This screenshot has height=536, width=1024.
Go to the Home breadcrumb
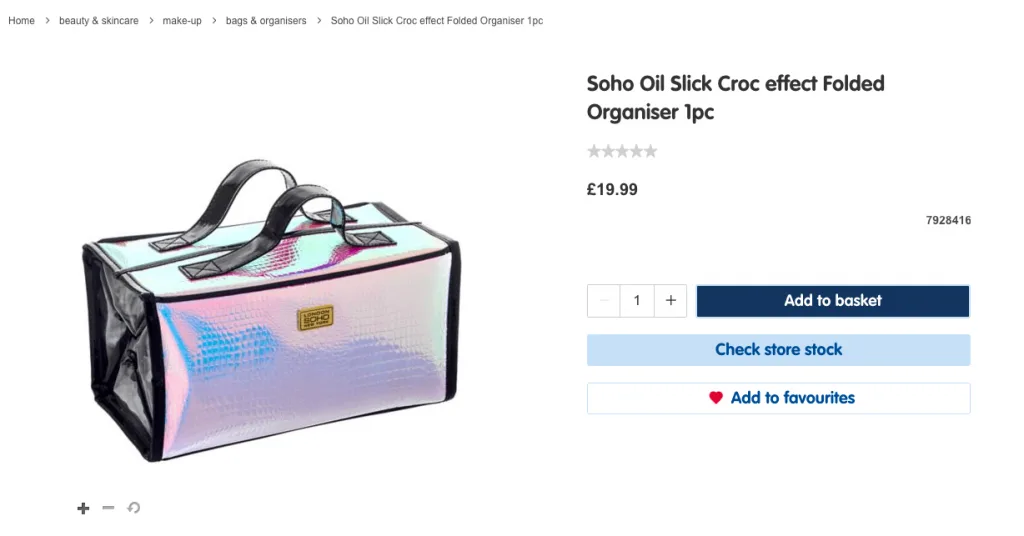[21, 21]
